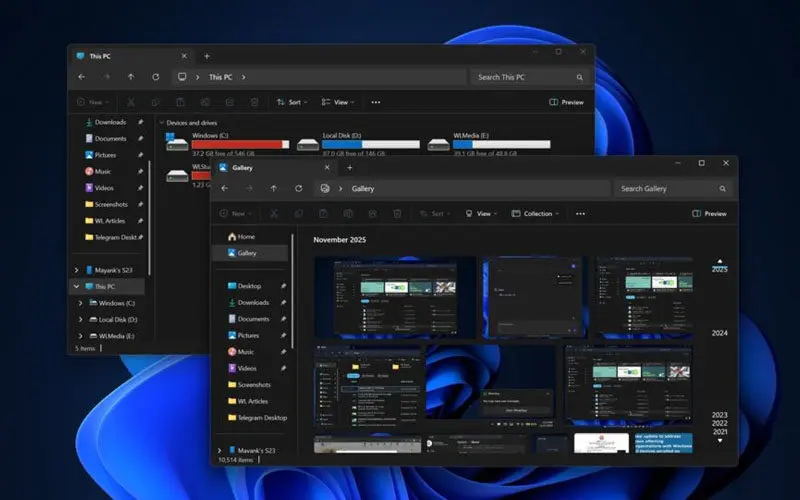Open WLMedia (E:) drive tile
800x500 pixels.
click(489, 144)
